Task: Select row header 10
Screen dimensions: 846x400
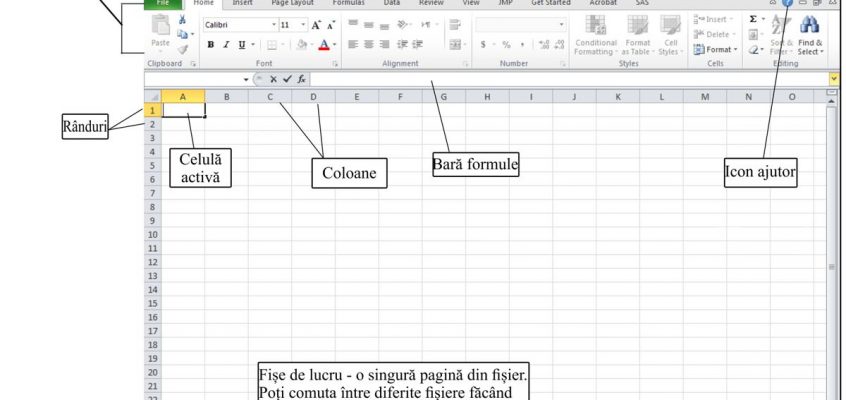Action: pyautogui.click(x=153, y=234)
